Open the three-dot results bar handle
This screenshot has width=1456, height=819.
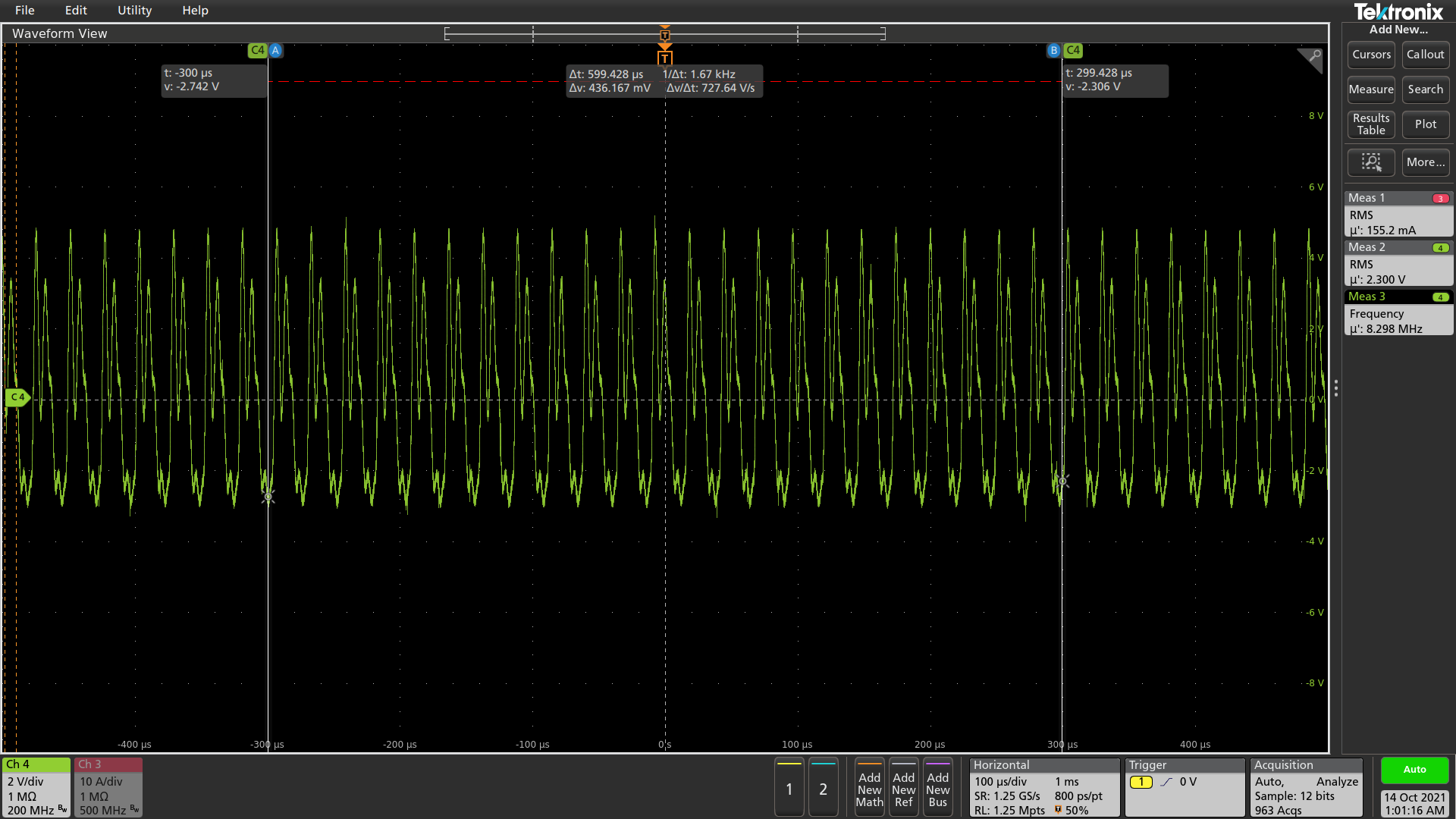[x=1335, y=388]
